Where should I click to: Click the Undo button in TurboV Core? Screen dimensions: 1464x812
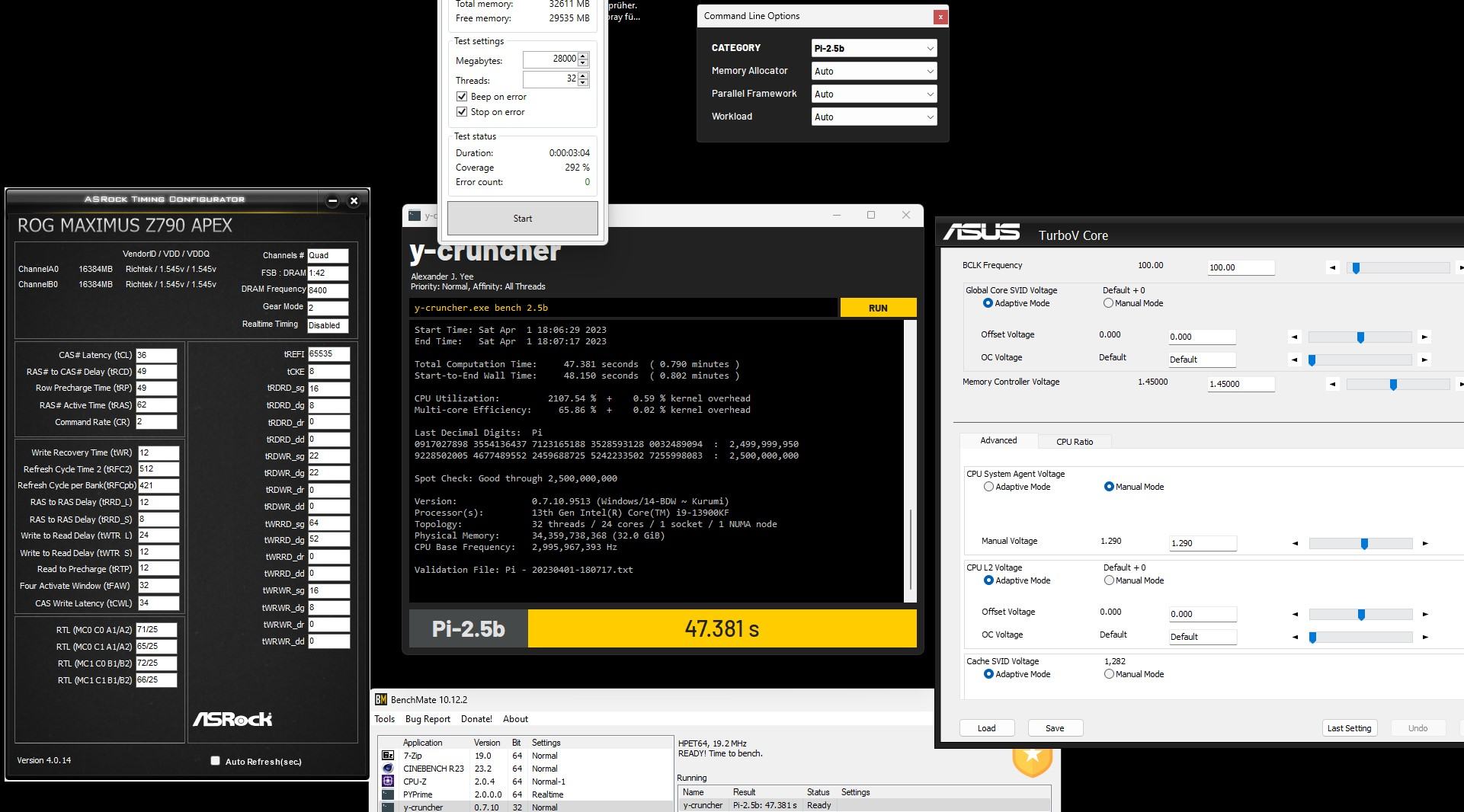pos(1418,728)
